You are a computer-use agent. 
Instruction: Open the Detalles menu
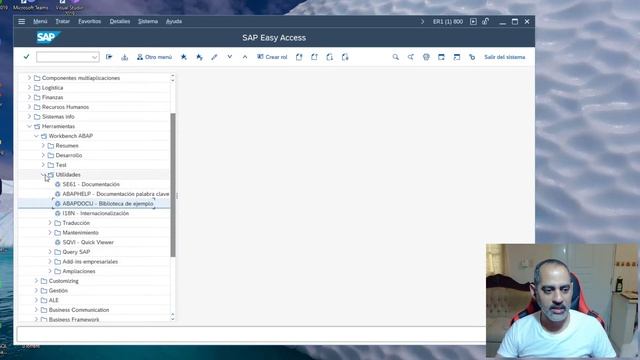[120, 21]
